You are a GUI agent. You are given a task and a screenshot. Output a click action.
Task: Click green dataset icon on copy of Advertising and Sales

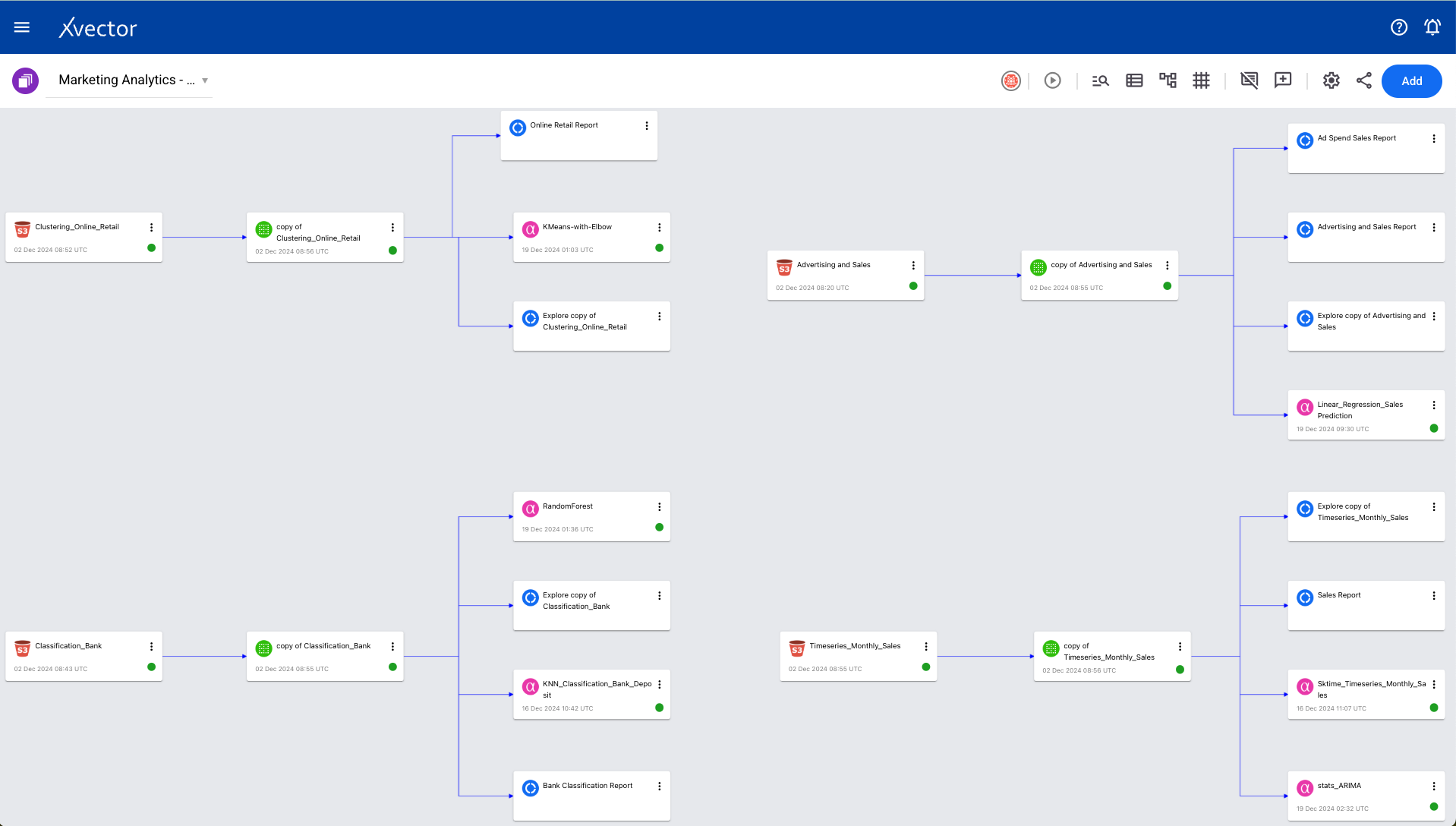coord(1038,267)
